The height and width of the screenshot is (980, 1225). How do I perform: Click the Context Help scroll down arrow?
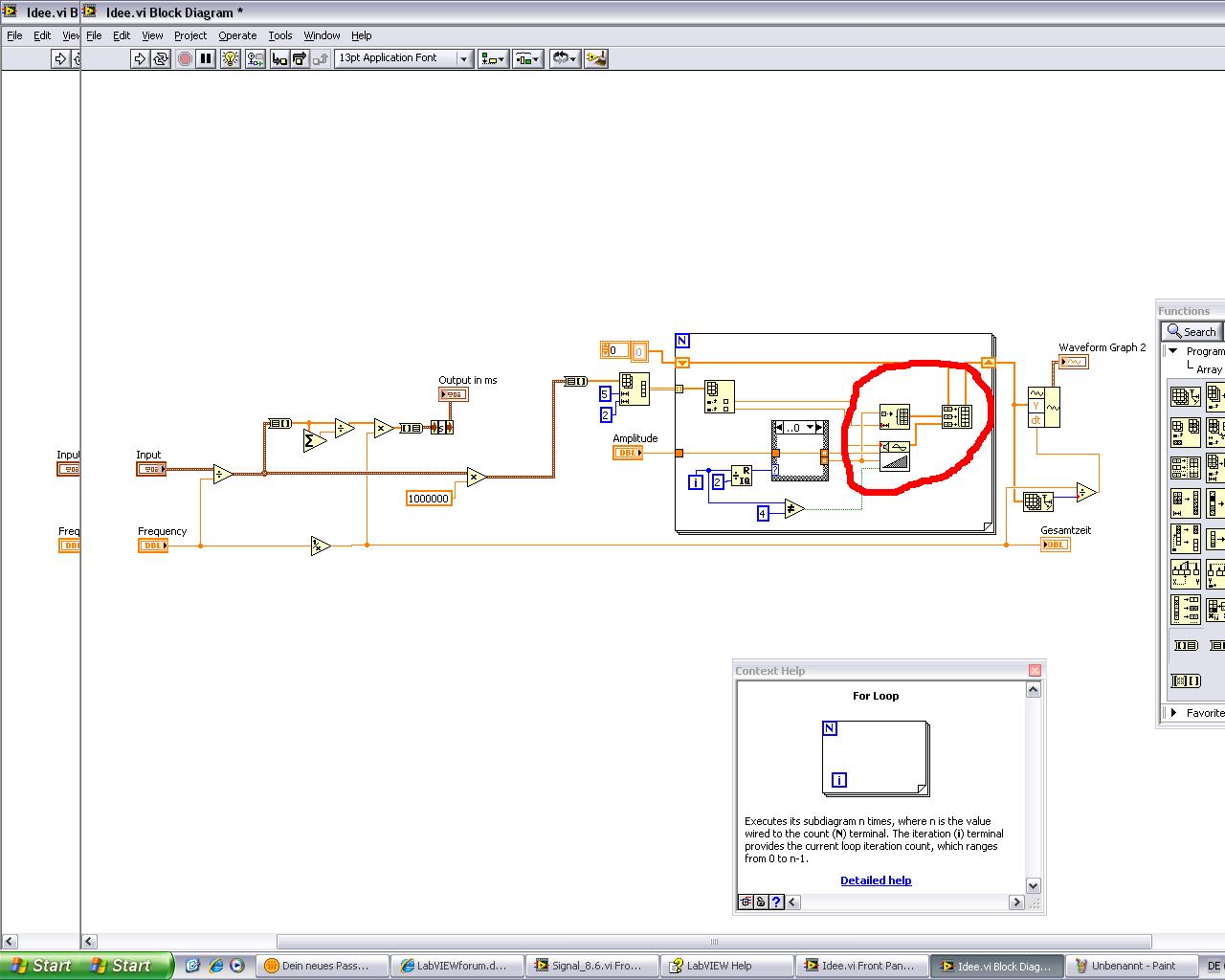[1034, 885]
